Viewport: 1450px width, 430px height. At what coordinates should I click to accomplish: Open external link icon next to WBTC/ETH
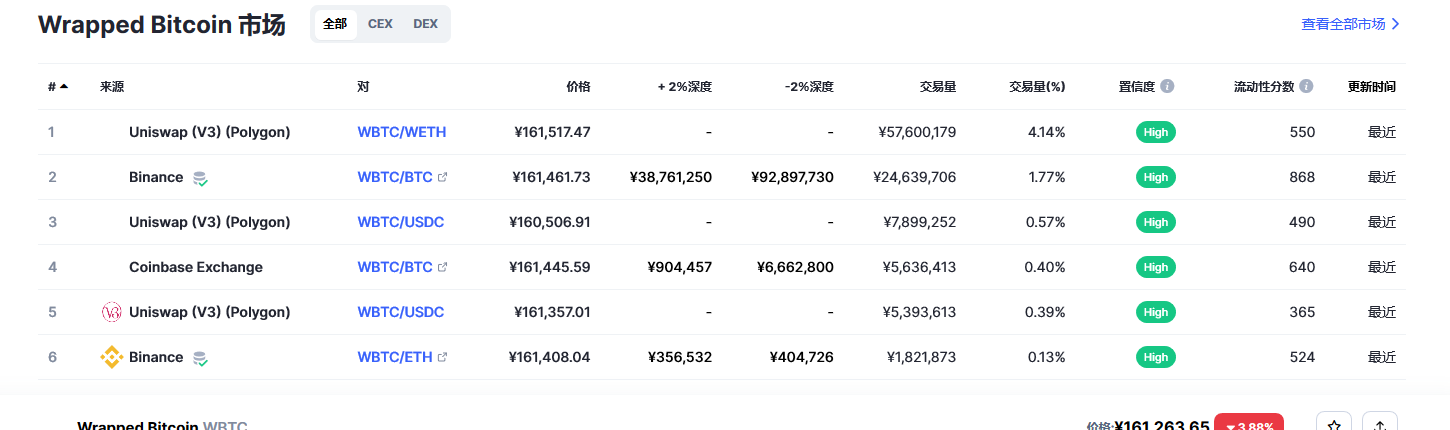(443, 357)
